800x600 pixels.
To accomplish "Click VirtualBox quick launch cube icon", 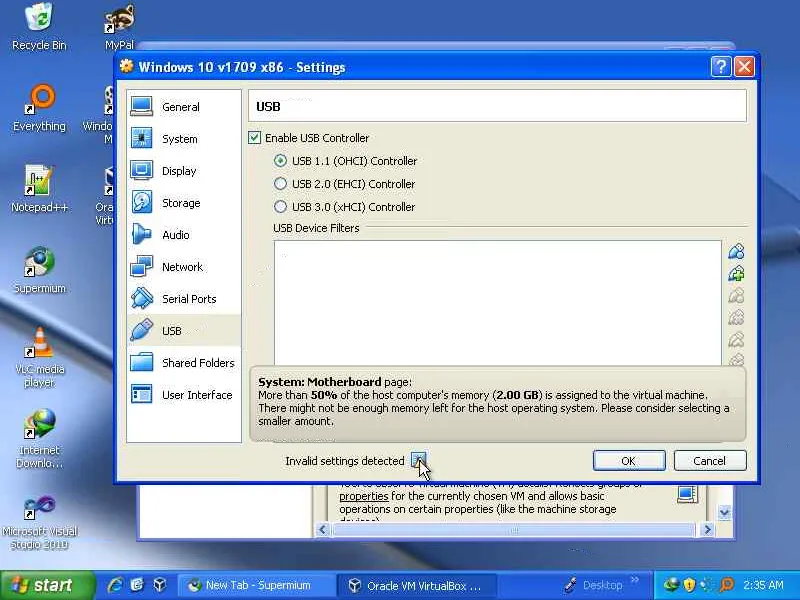I will [x=160, y=585].
